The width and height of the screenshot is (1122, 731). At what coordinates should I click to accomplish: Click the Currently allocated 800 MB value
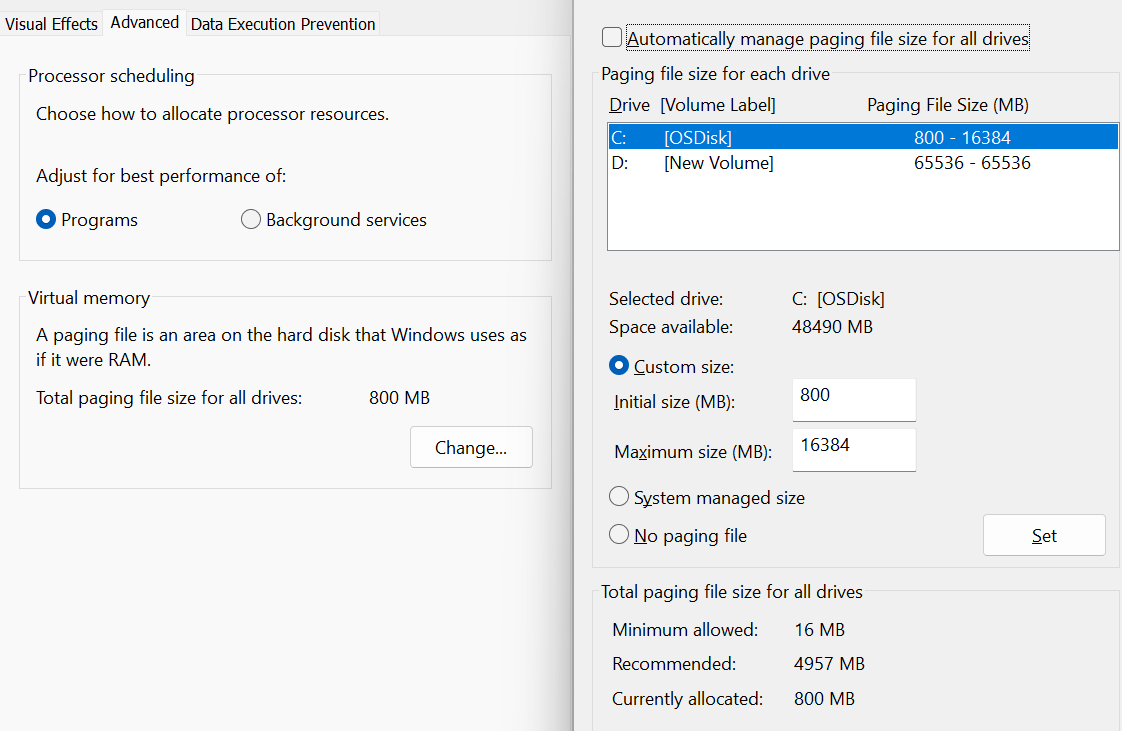point(824,699)
